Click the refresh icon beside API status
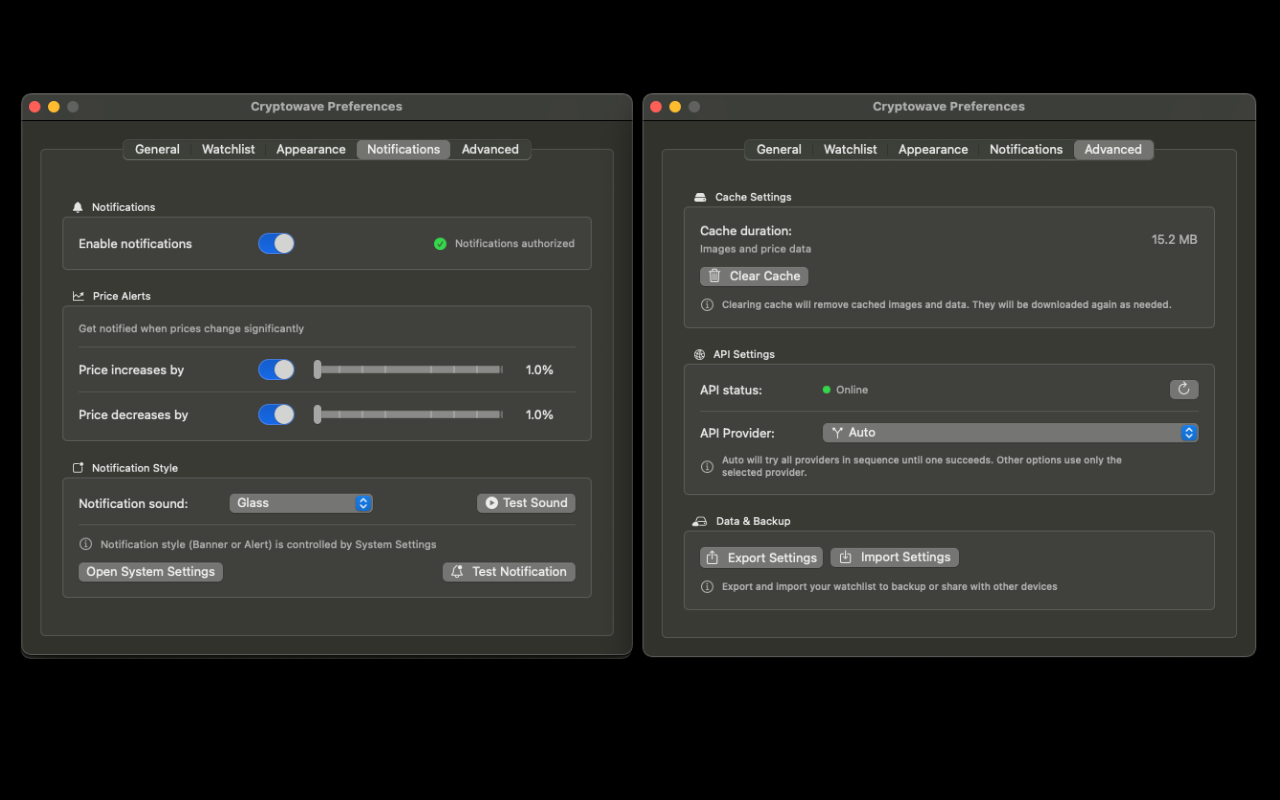This screenshot has height=800, width=1280. coord(1184,389)
